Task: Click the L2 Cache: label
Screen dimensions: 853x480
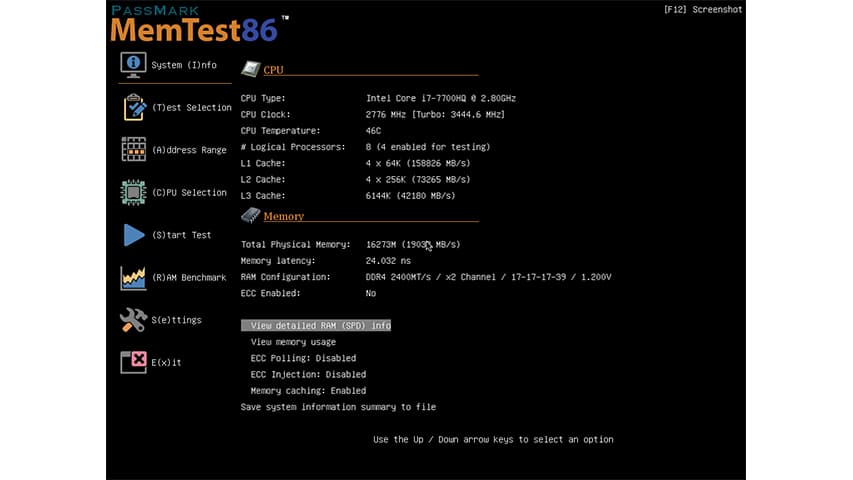Action: (x=263, y=180)
